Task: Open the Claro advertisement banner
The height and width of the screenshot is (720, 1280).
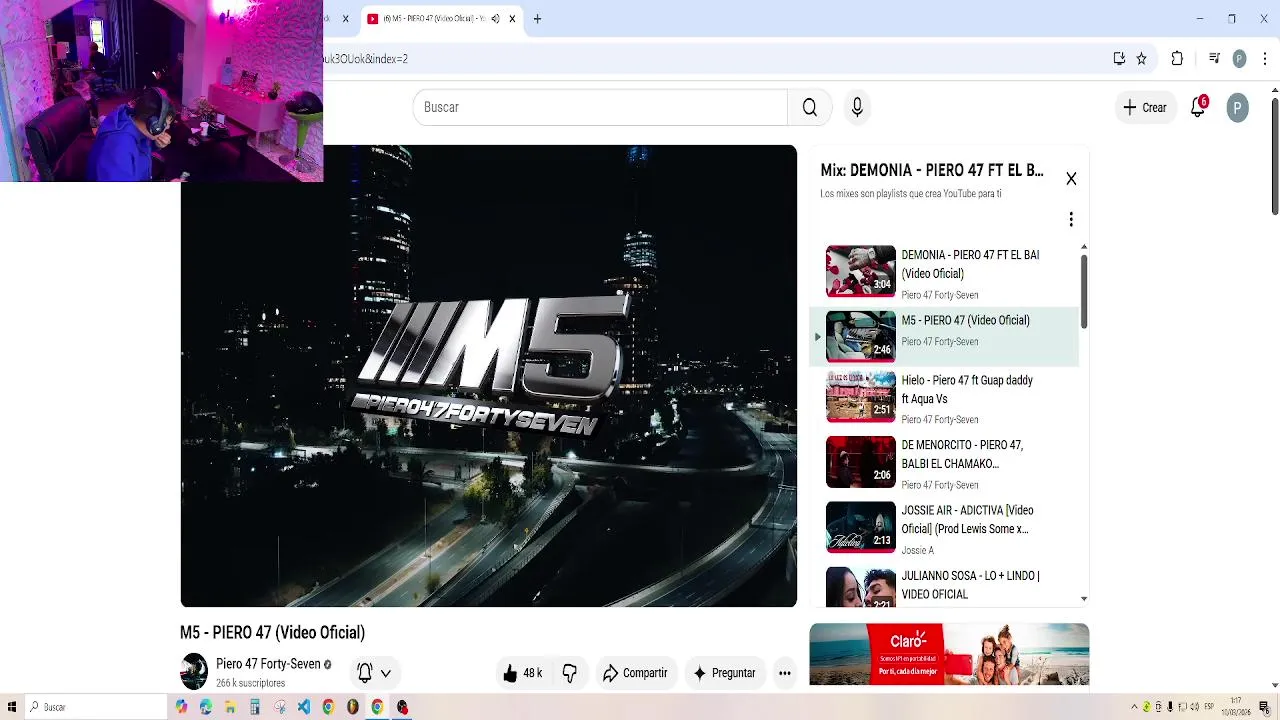Action: 949,654
